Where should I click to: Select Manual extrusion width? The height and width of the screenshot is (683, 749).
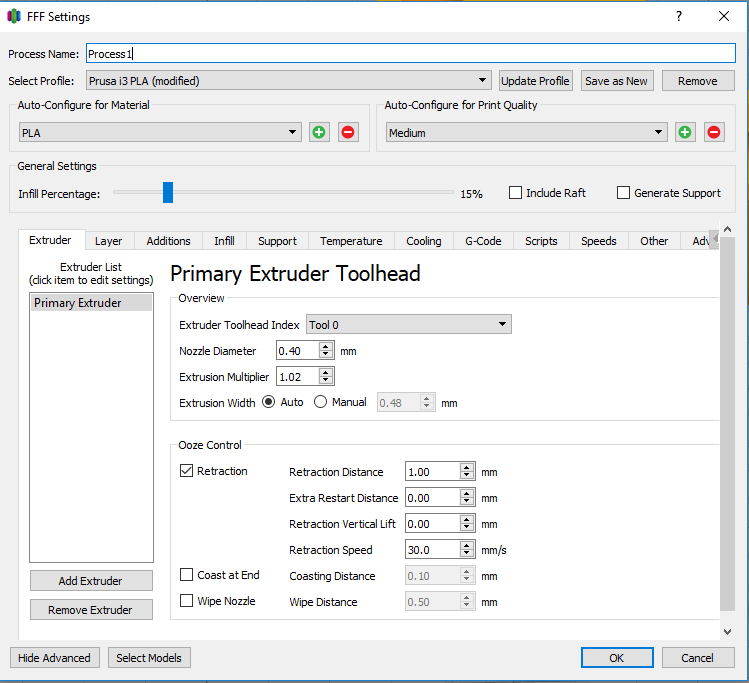321,402
